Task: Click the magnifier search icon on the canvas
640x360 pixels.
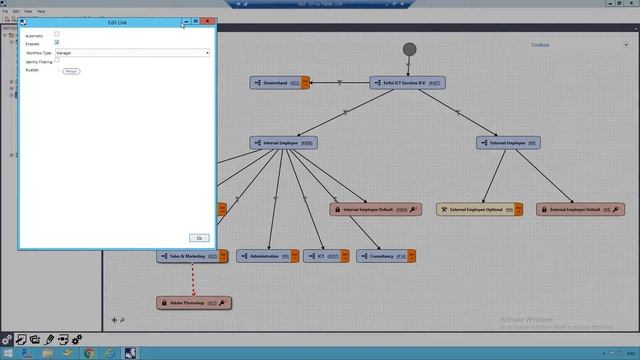Action: [x=122, y=320]
